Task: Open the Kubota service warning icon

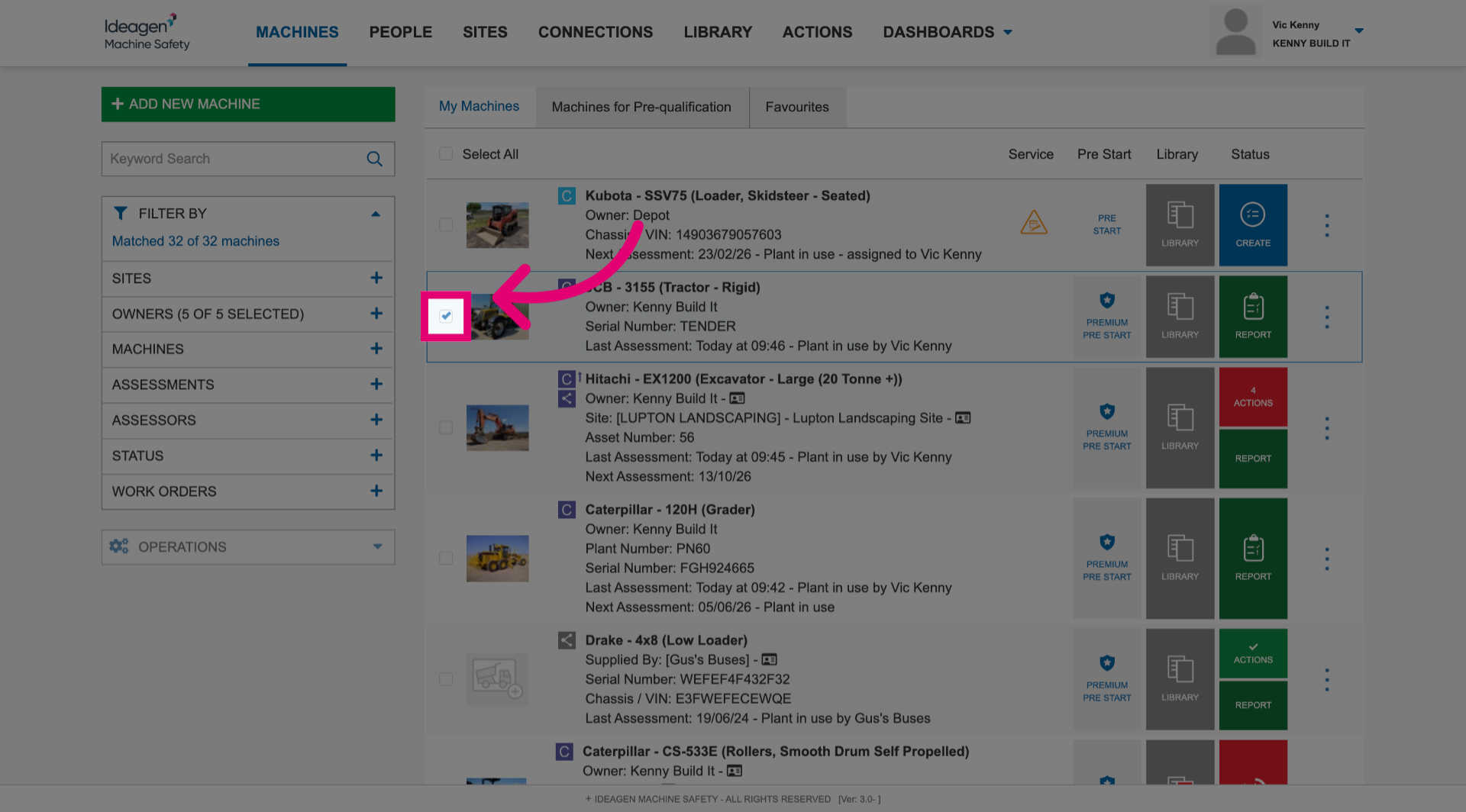Action: (x=1034, y=222)
